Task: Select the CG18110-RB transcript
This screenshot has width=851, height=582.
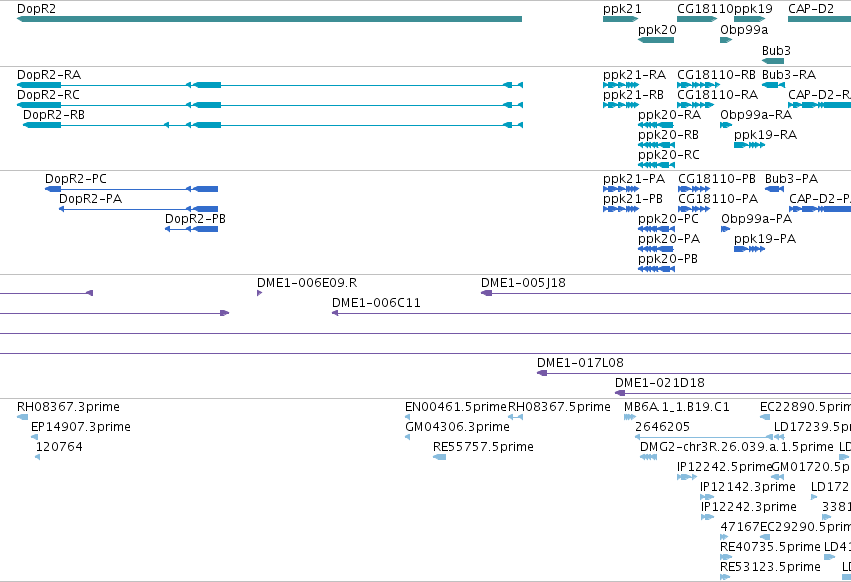Action: pyautogui.click(x=698, y=85)
